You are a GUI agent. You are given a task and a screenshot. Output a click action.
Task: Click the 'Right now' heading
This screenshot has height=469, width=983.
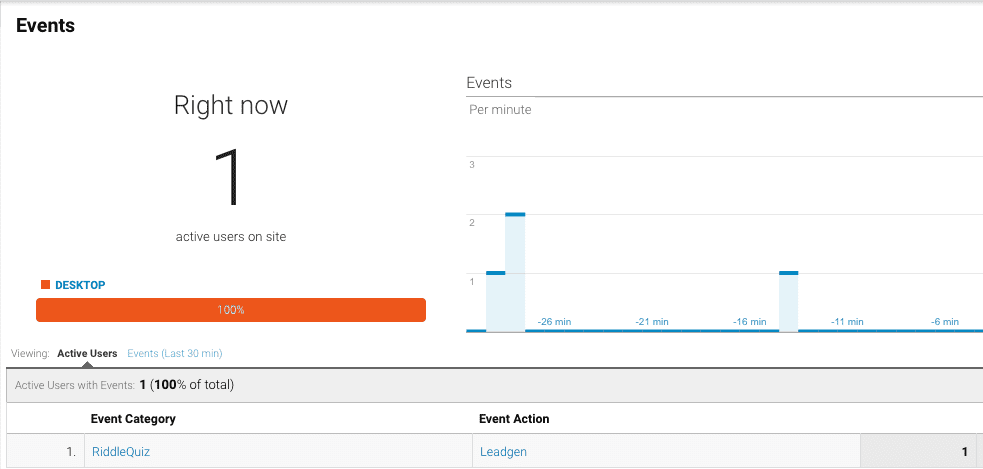pos(231,105)
